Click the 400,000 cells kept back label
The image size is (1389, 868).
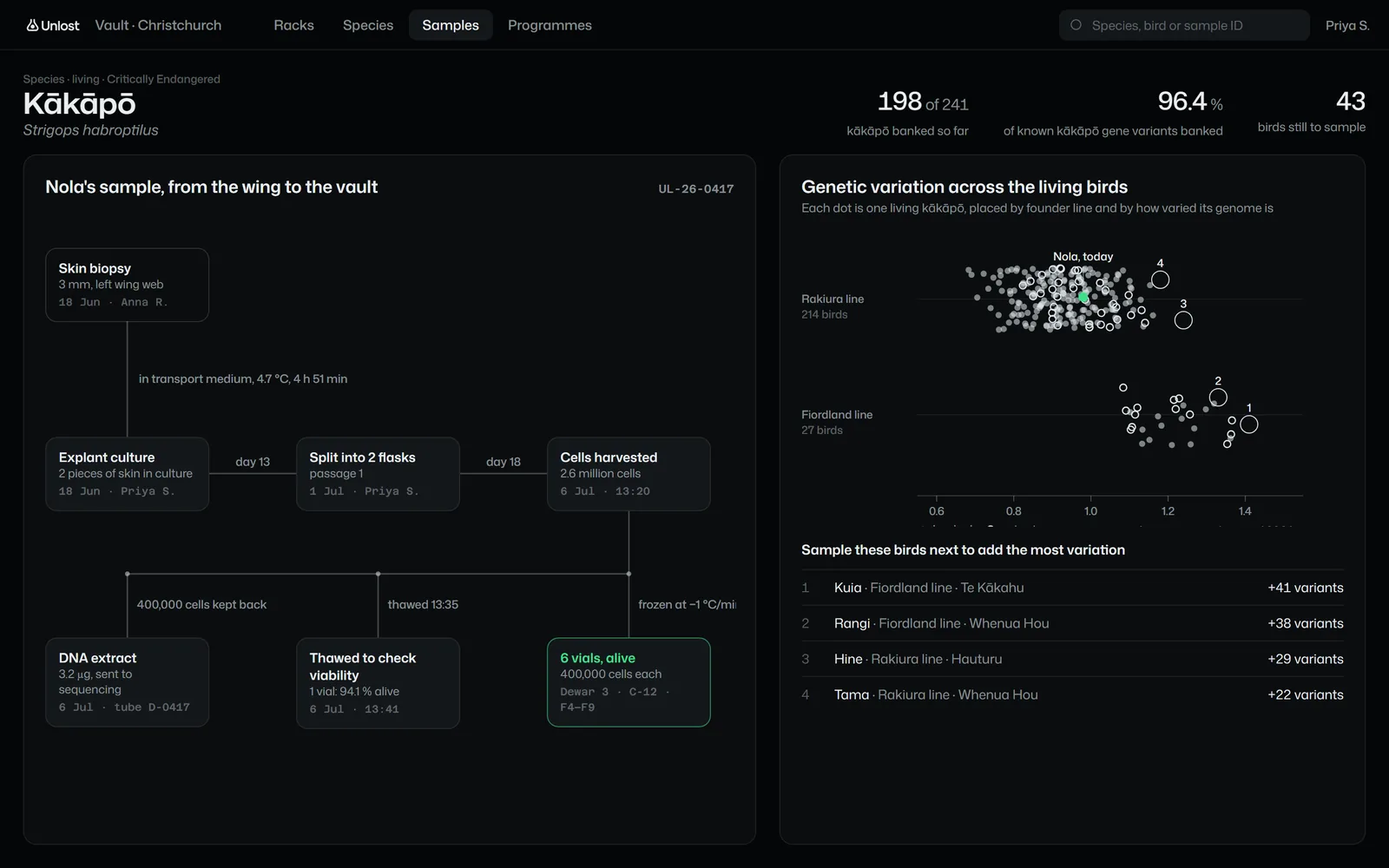tap(201, 604)
